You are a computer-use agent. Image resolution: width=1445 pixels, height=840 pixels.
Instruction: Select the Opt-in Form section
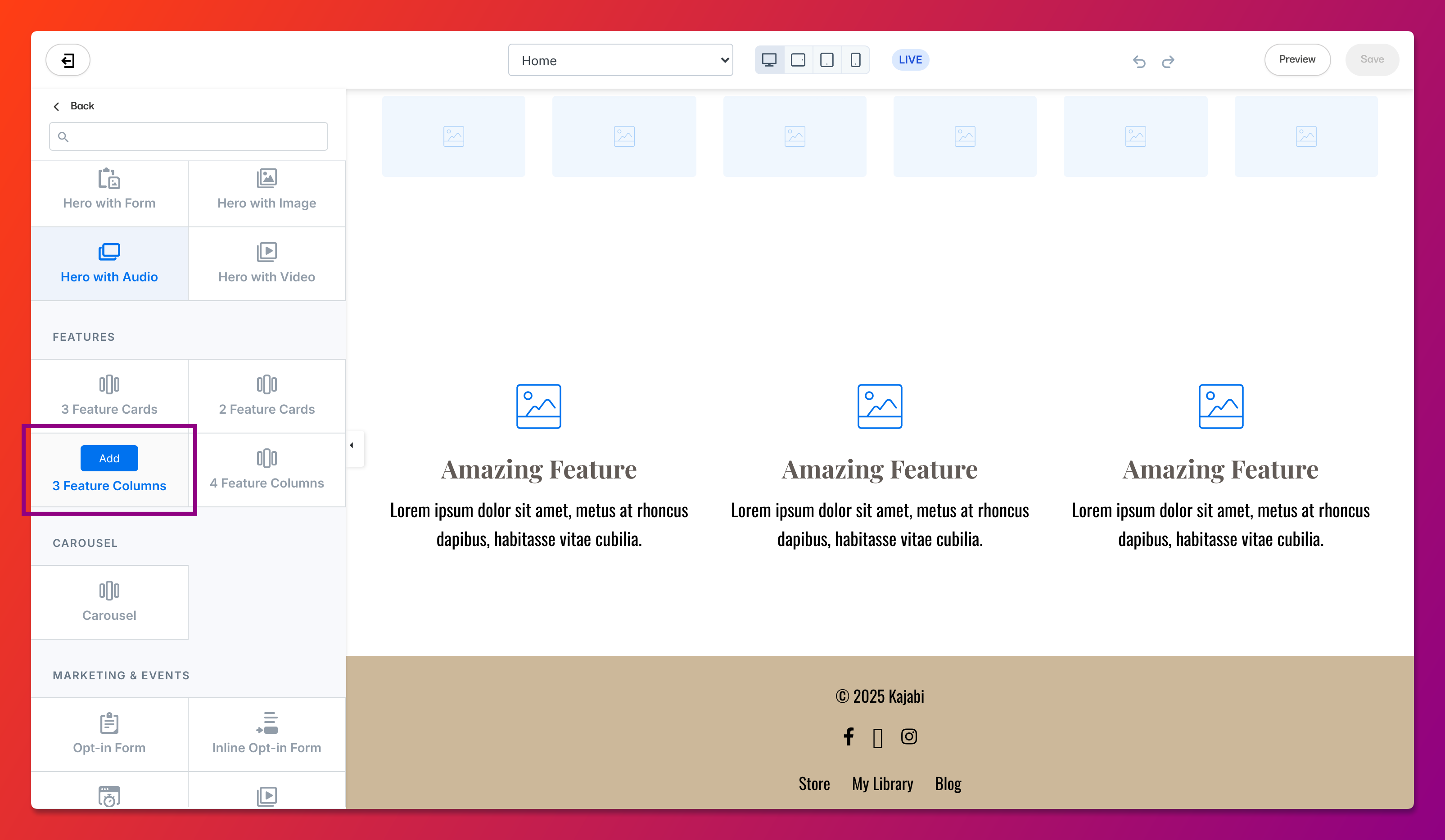(x=109, y=734)
